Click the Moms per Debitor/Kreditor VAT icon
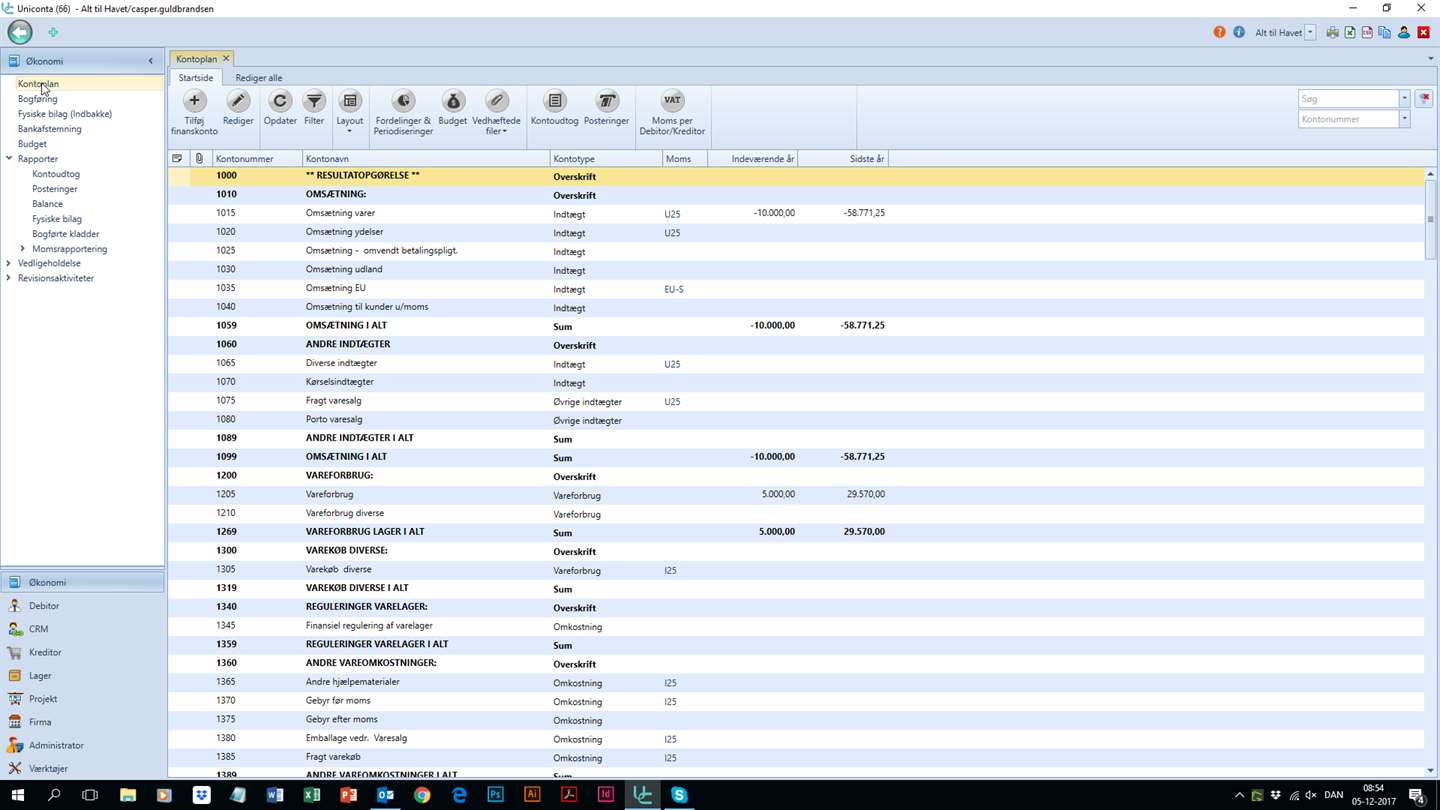The image size is (1440, 810). (x=672, y=101)
